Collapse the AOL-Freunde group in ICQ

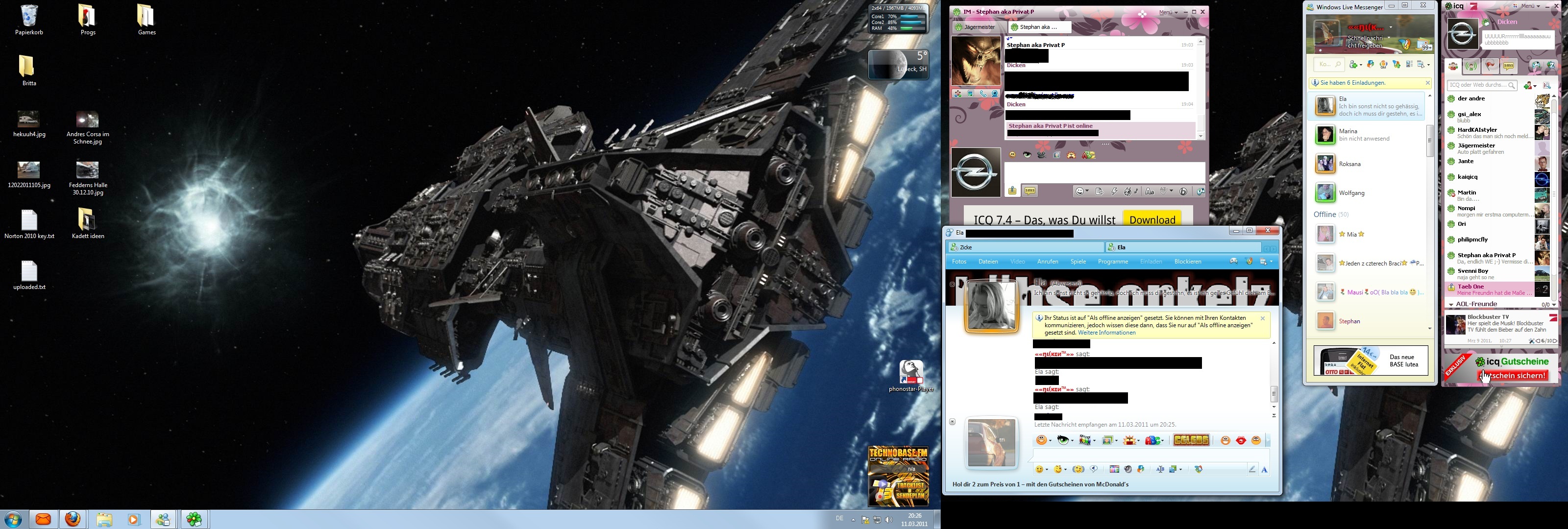[1451, 304]
